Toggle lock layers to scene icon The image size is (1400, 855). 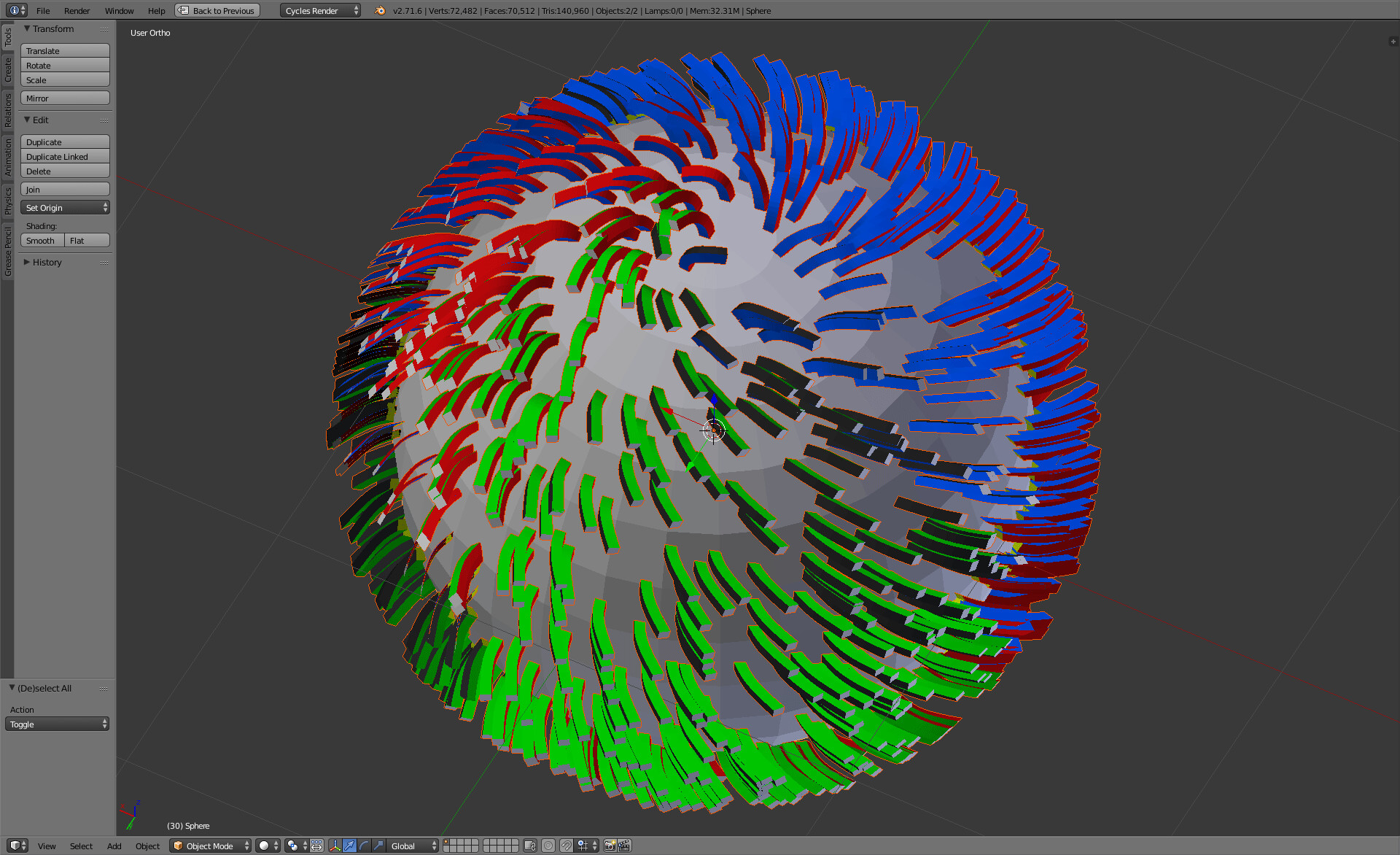click(530, 846)
